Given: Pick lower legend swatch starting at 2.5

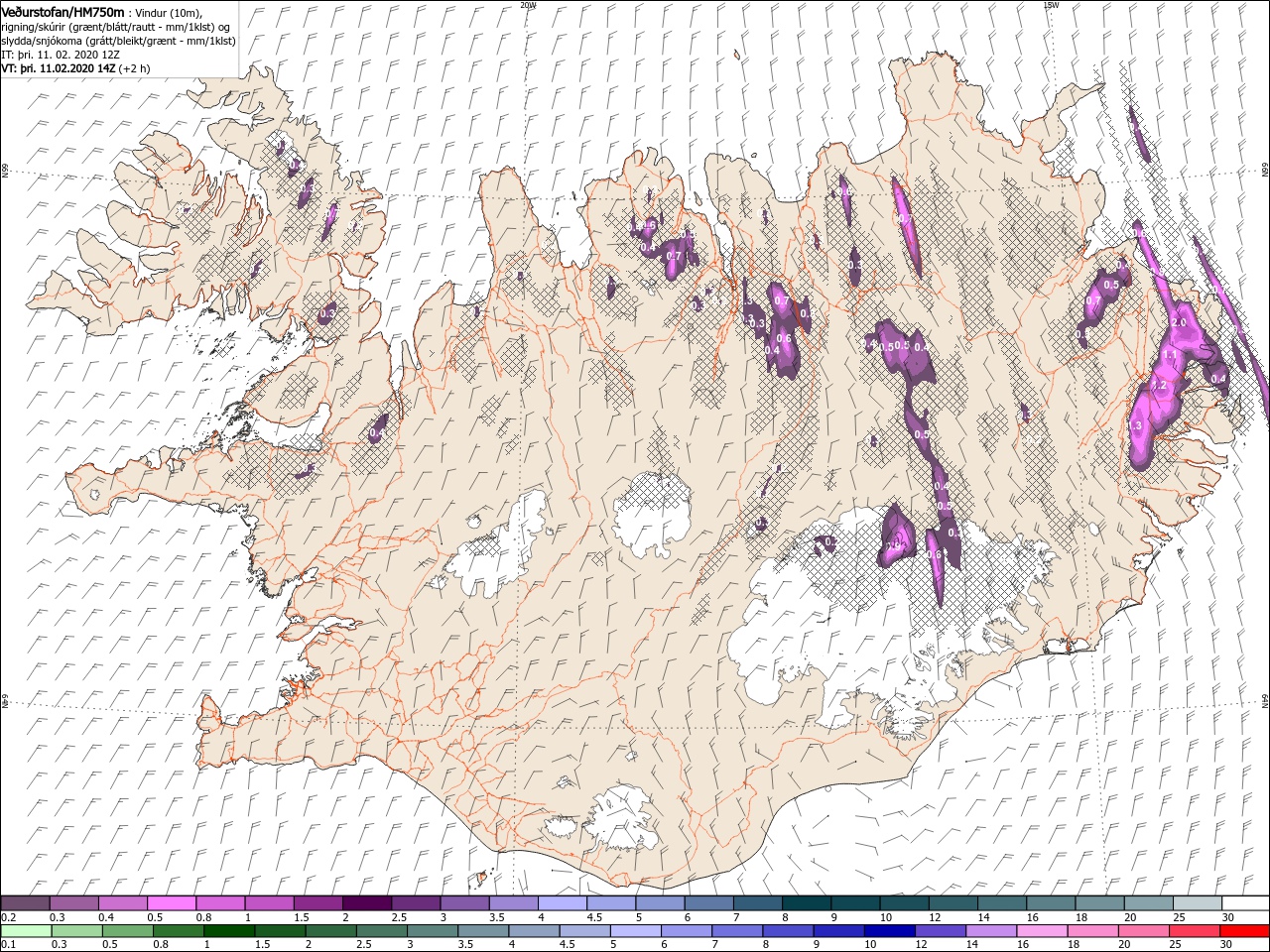Looking at the screenshot, I should [381, 931].
